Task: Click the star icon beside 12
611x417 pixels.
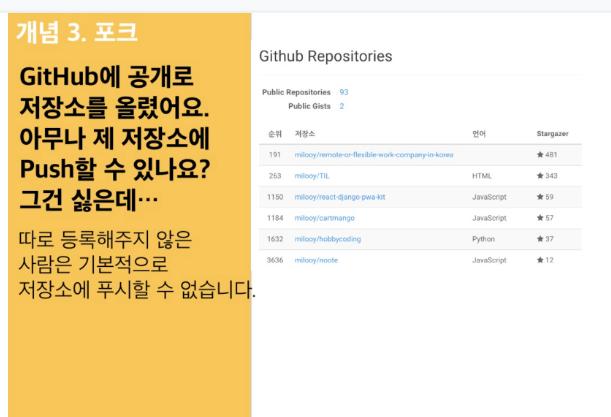Action: [540, 260]
